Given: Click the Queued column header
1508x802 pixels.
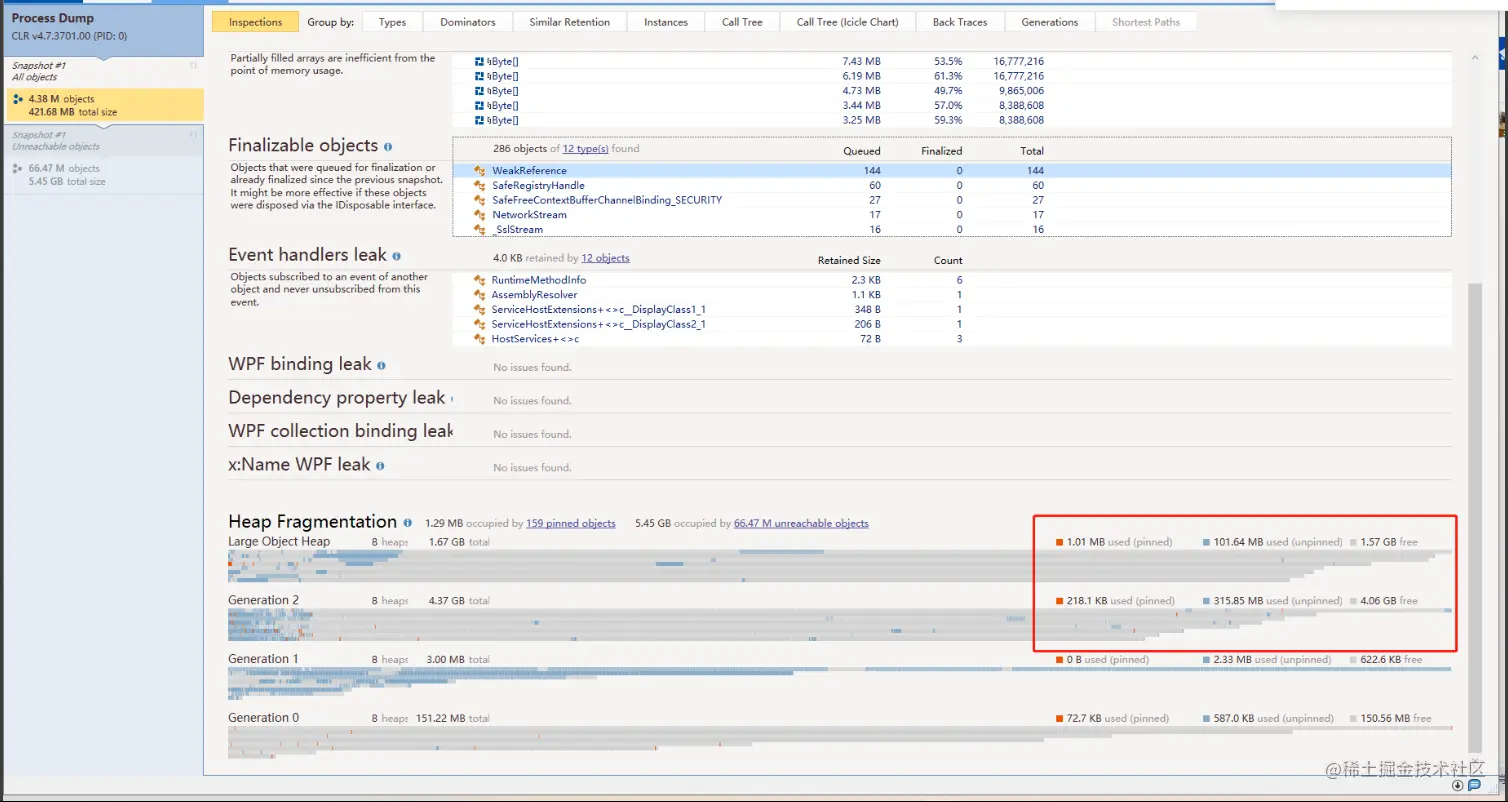Looking at the screenshot, I should tap(862, 151).
